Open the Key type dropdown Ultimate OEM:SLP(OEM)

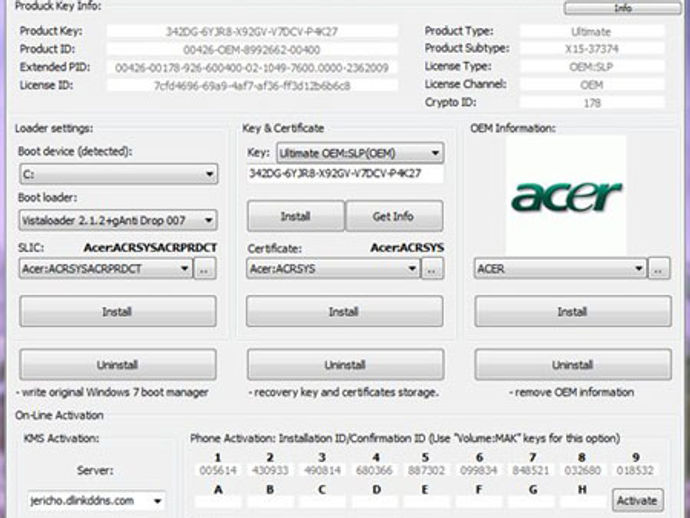pyautogui.click(x=360, y=153)
